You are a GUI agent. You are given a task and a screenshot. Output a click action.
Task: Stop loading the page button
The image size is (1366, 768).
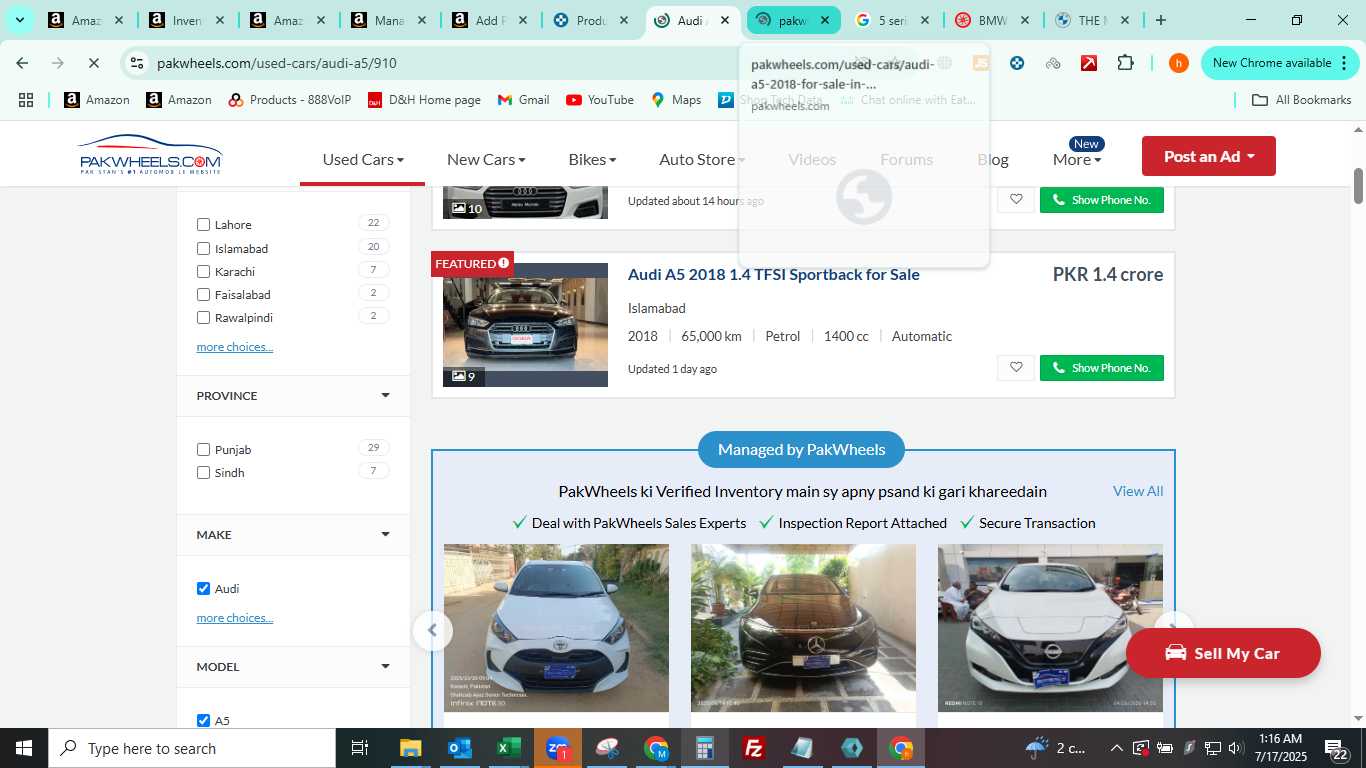tap(94, 63)
